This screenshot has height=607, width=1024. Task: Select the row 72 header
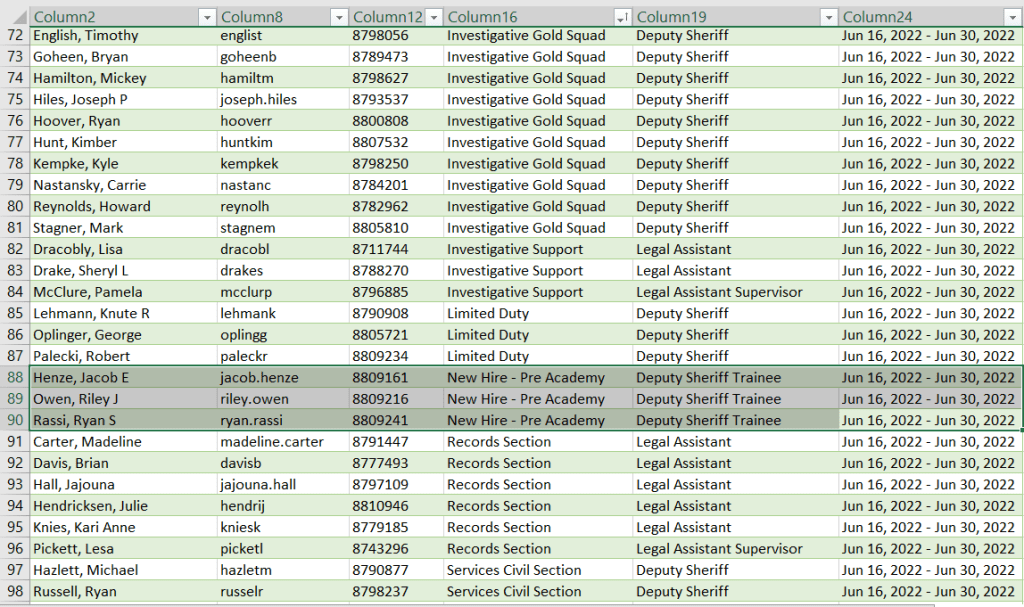[x=14, y=36]
